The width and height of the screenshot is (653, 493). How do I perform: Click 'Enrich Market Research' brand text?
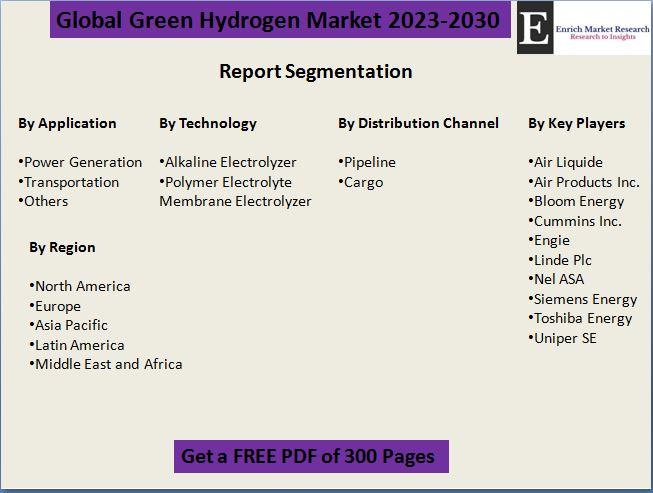tap(602, 29)
